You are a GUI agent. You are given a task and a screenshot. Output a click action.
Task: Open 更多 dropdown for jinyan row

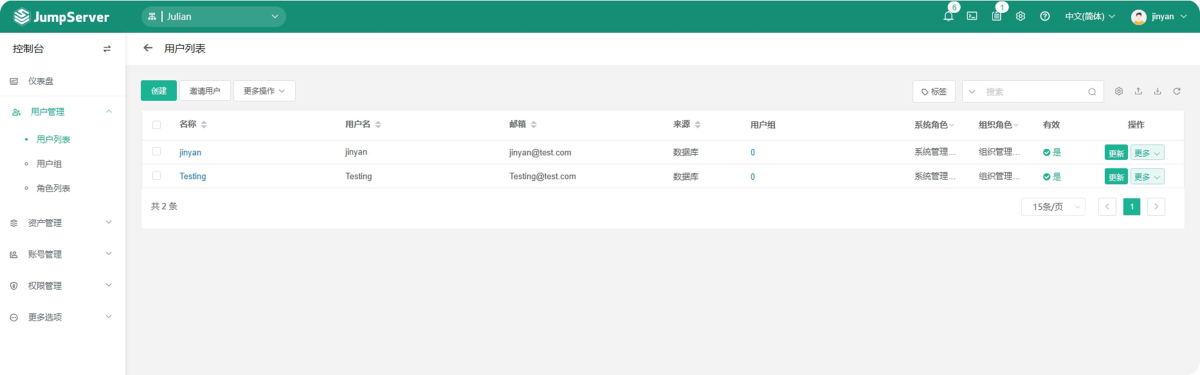(1147, 153)
